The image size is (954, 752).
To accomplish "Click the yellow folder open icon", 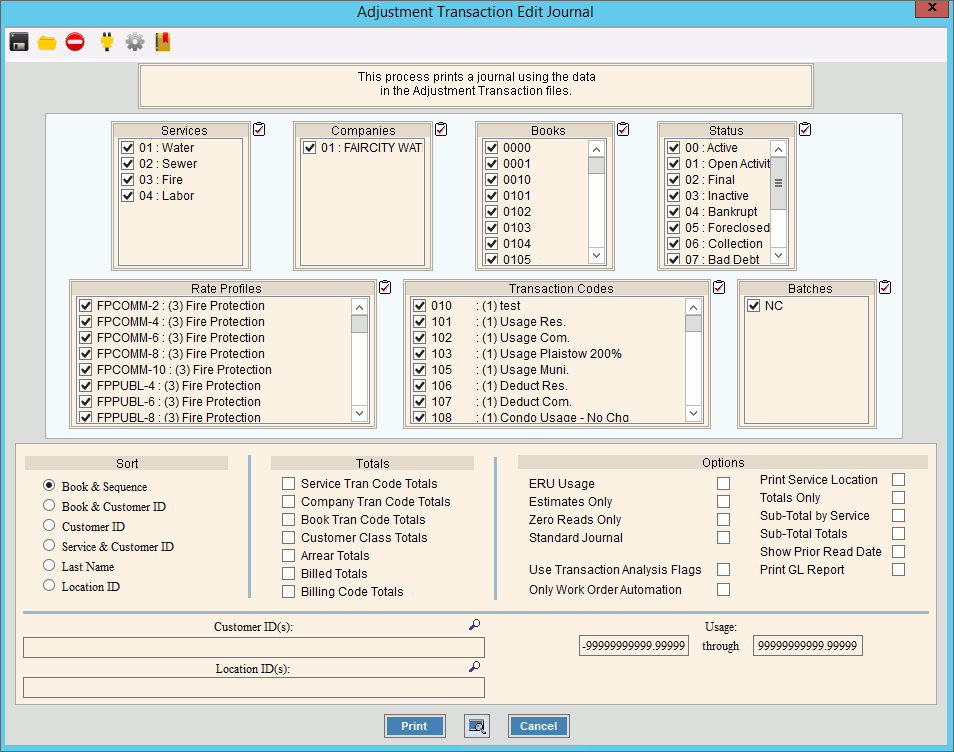I will 47,42.
